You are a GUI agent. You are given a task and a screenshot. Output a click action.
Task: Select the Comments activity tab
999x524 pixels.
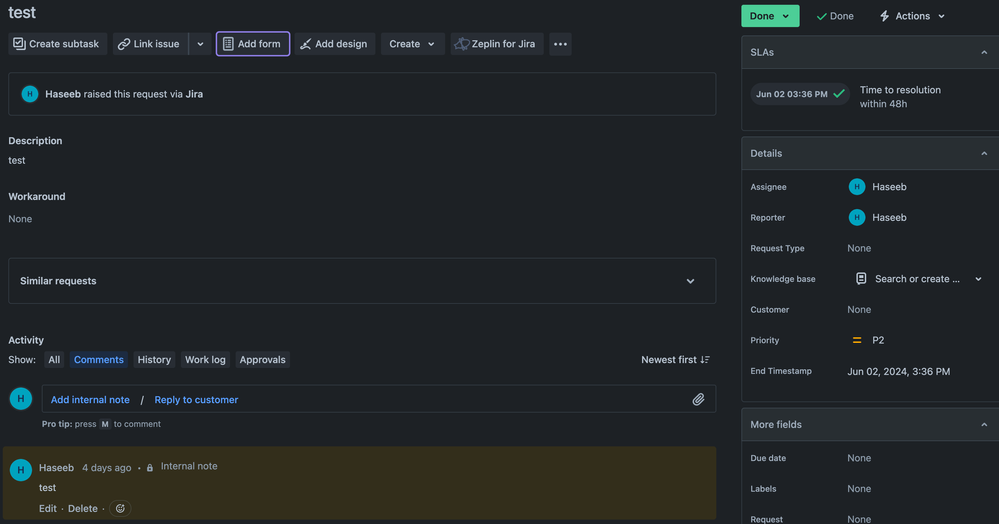point(99,360)
